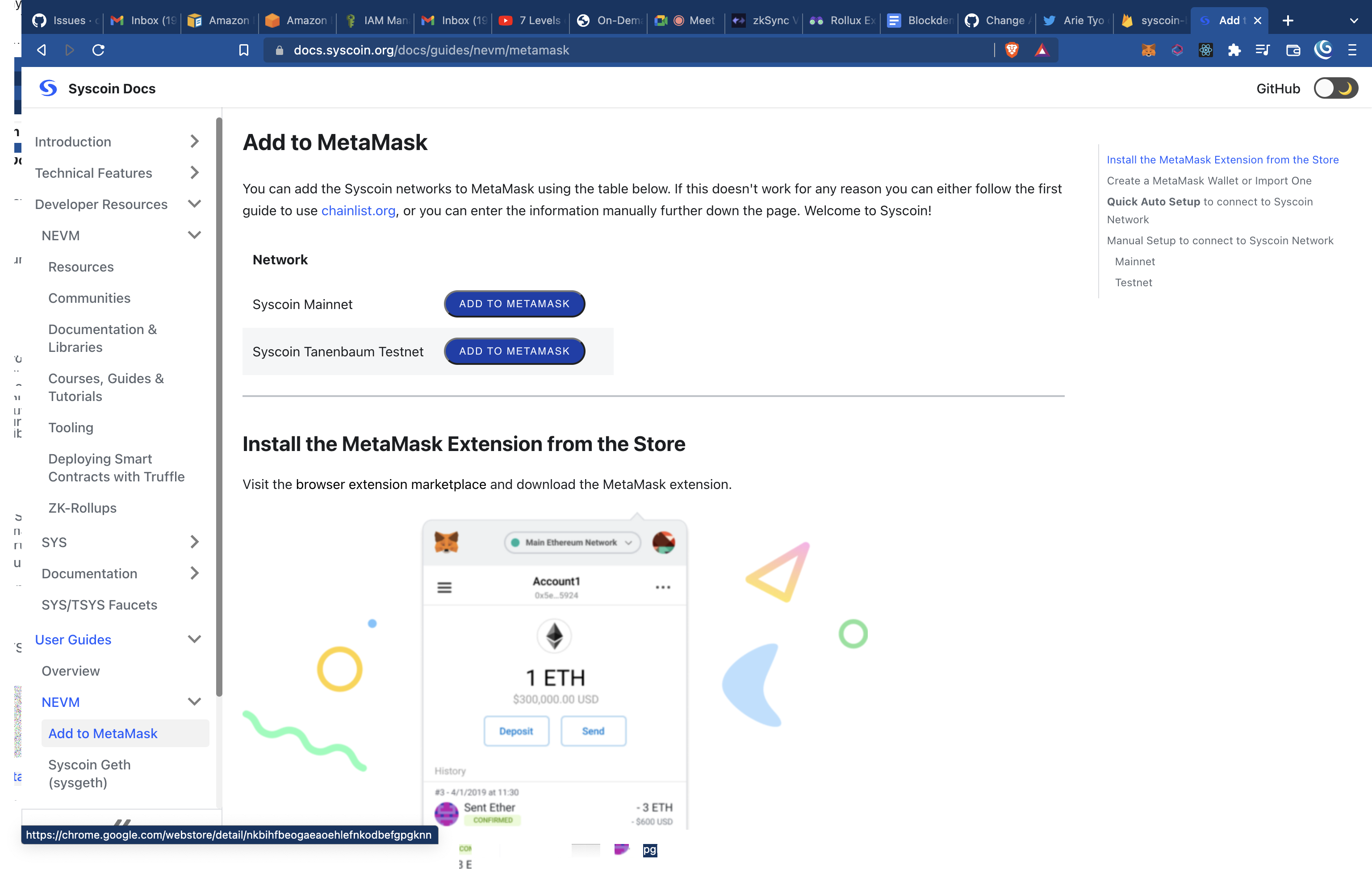The height and width of the screenshot is (869, 1372).
Task: Click the Syscoin Docs logo
Action: tap(48, 88)
